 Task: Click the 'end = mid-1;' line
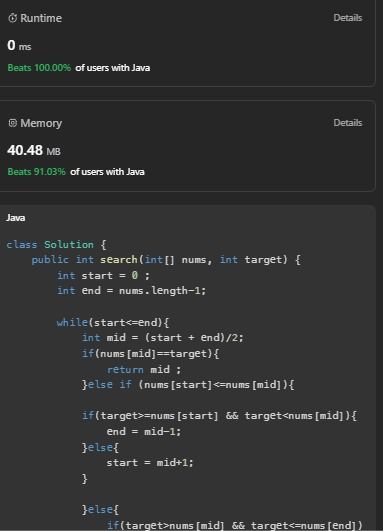144,431
